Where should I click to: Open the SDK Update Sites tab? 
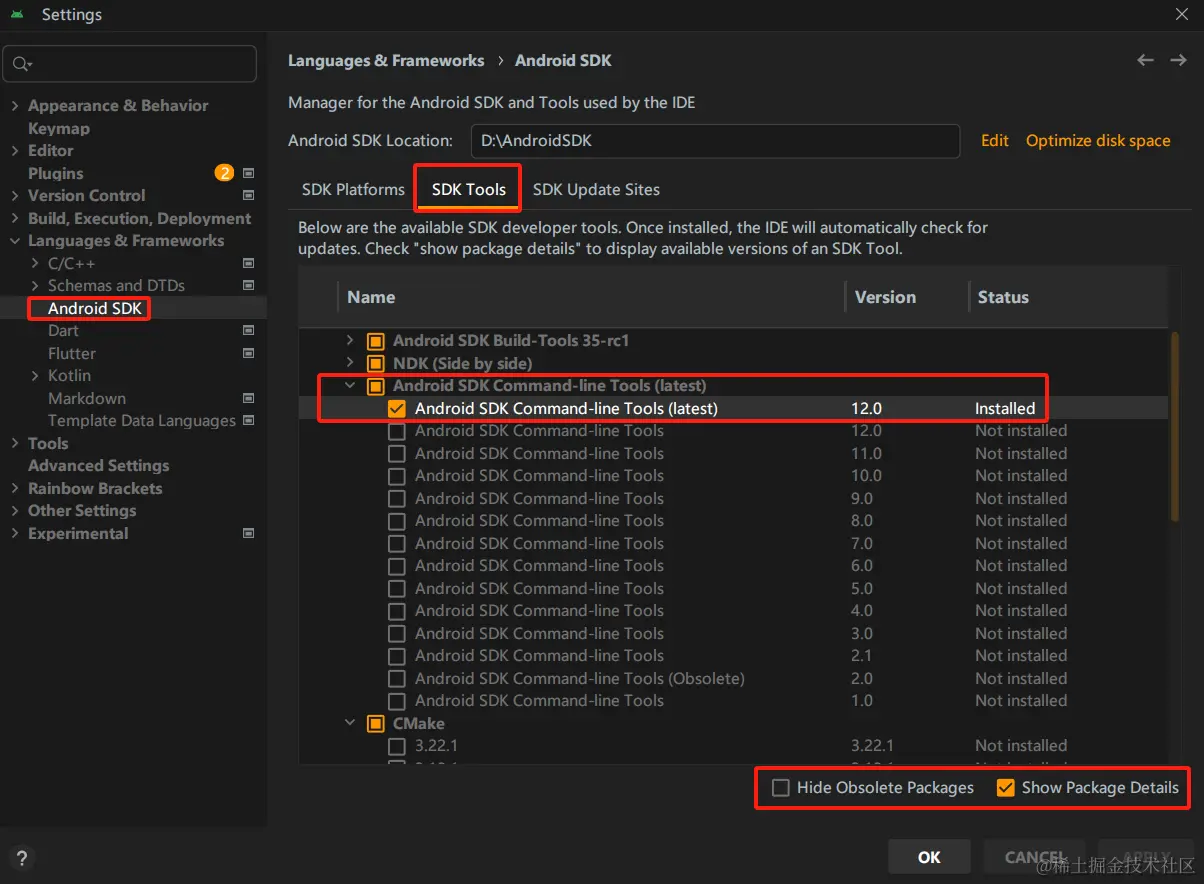click(596, 189)
